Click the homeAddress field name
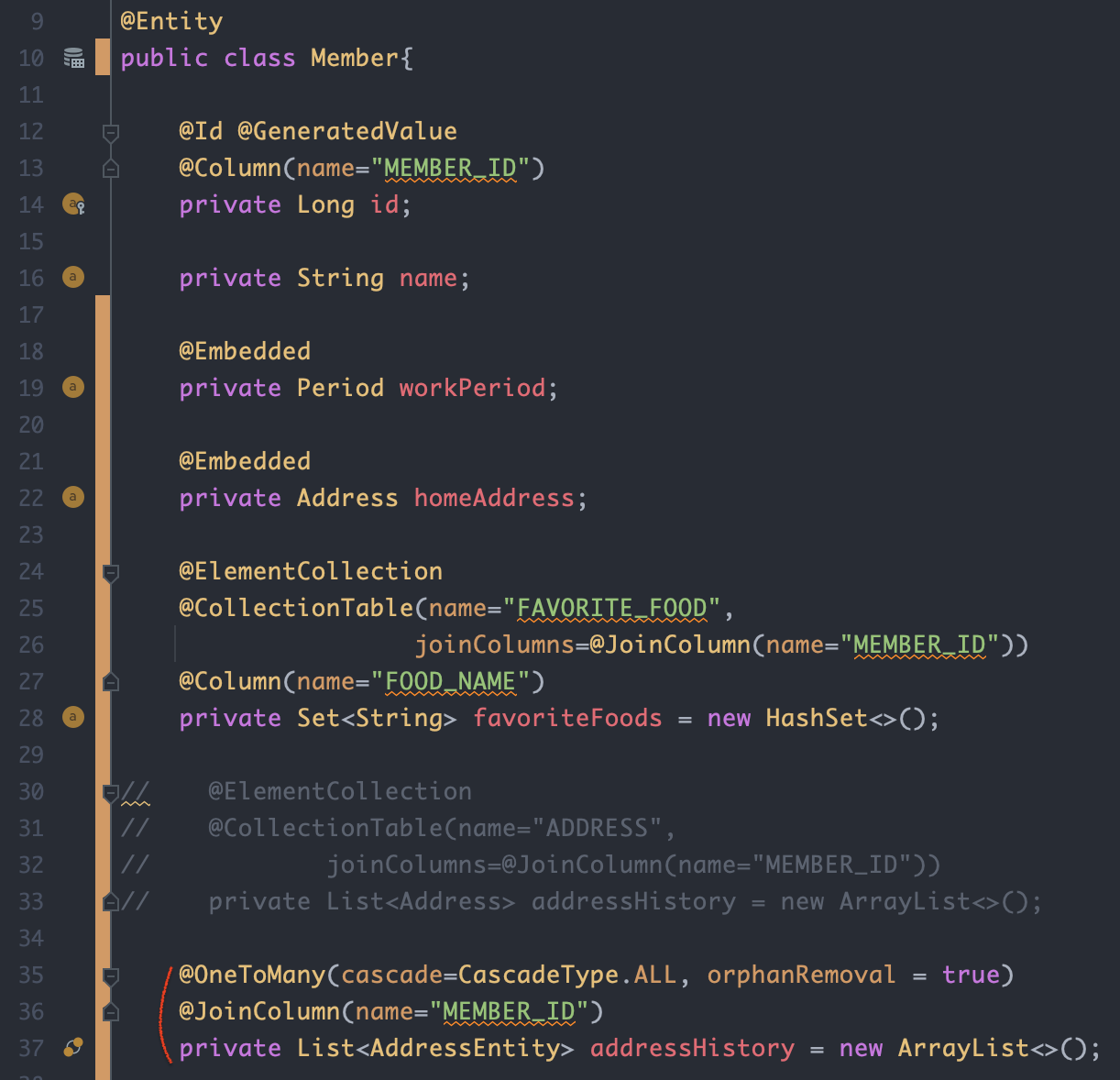This screenshot has height=1080, width=1120. [x=494, y=498]
